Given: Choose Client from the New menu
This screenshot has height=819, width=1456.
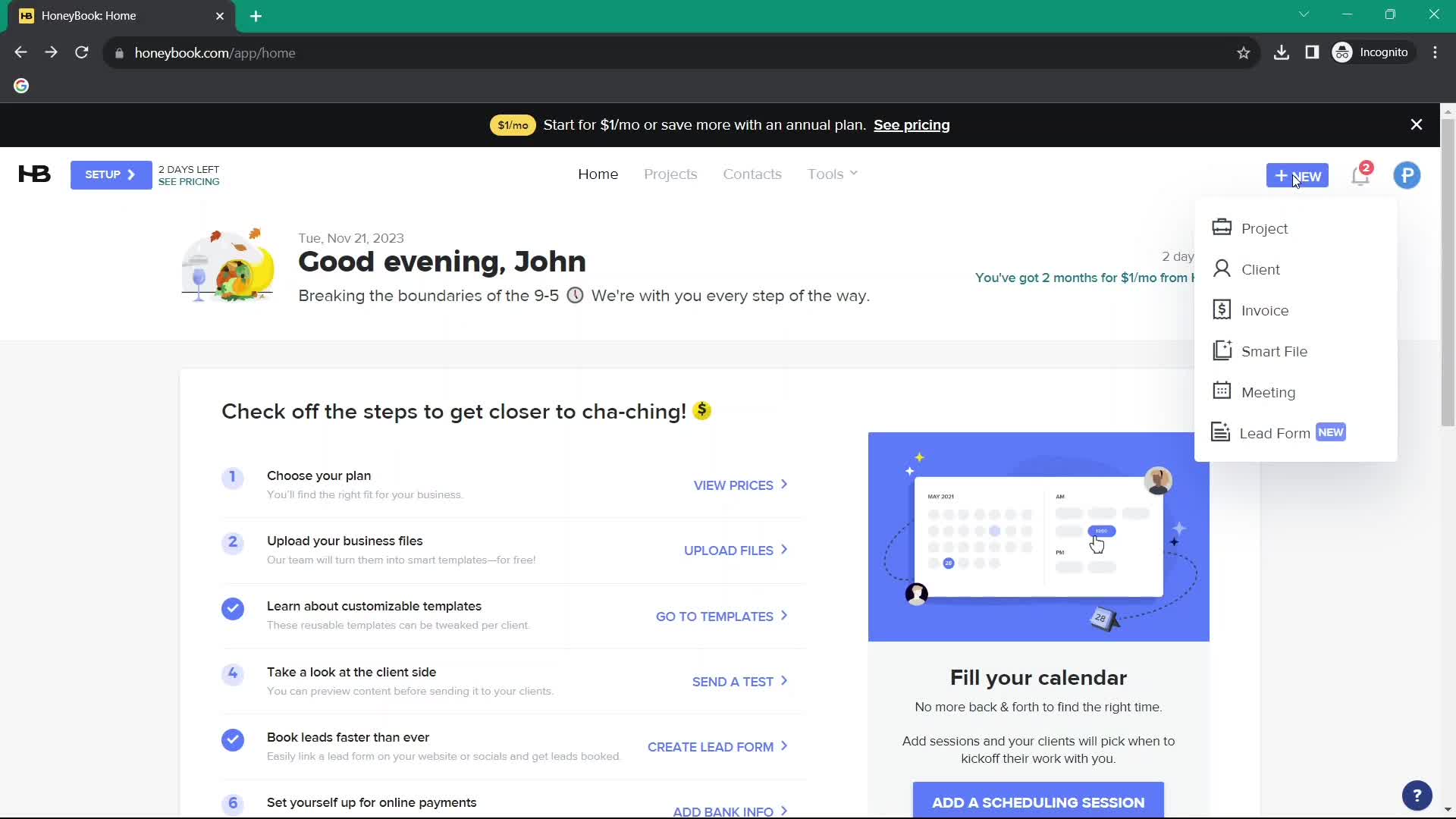Looking at the screenshot, I should pos(1295,269).
